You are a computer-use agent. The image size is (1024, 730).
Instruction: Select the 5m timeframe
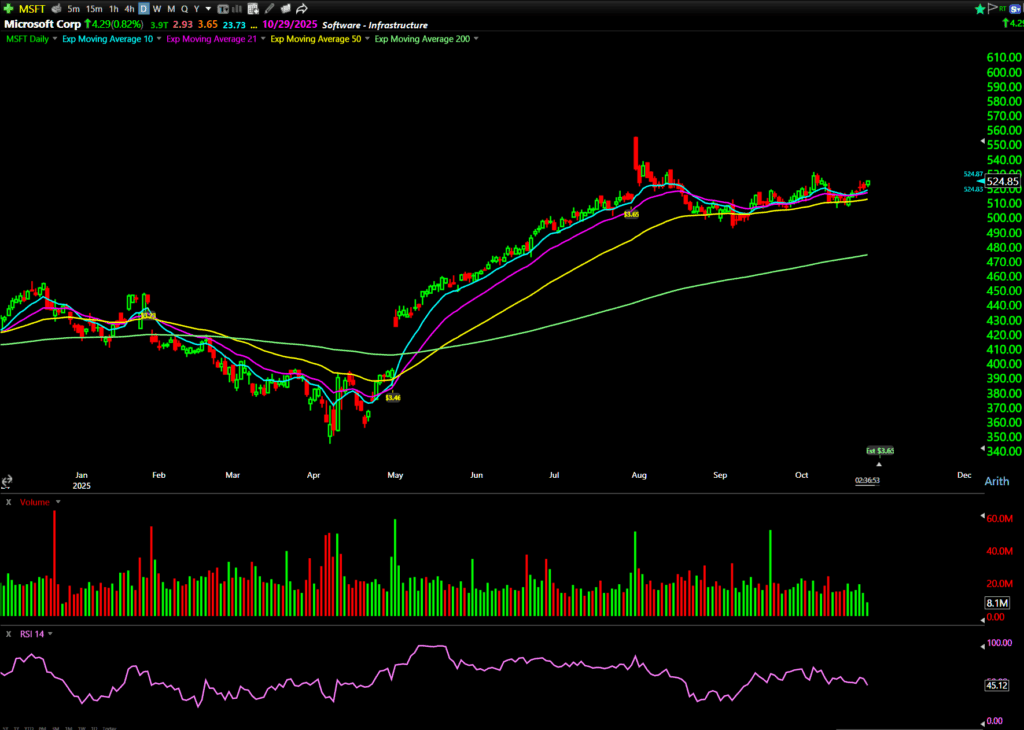[73, 8]
